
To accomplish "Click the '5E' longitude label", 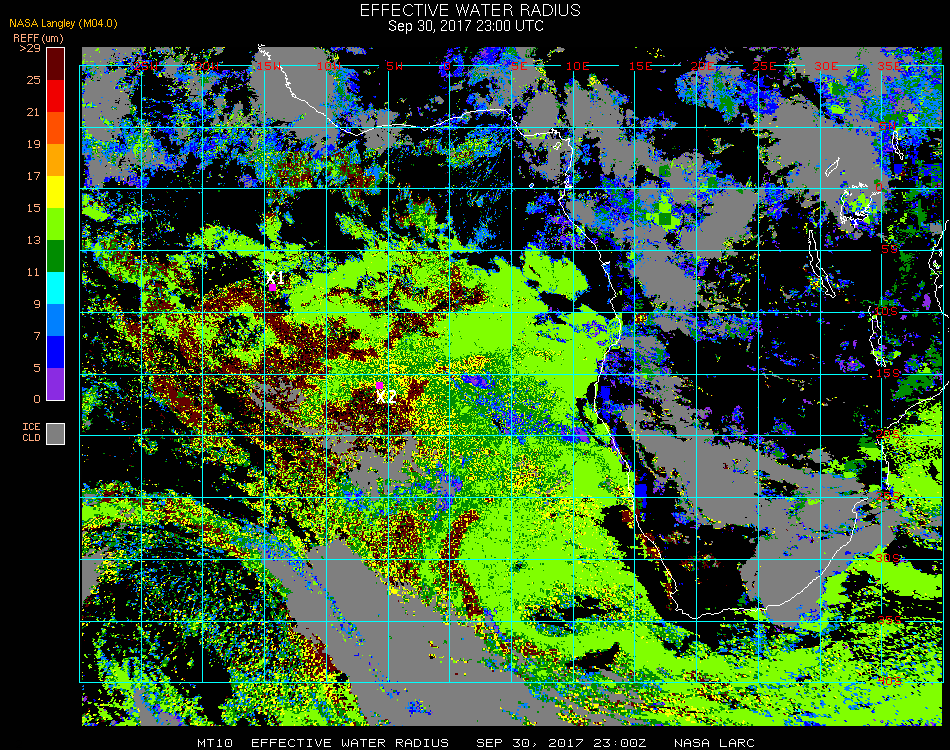I will tap(519, 66).
